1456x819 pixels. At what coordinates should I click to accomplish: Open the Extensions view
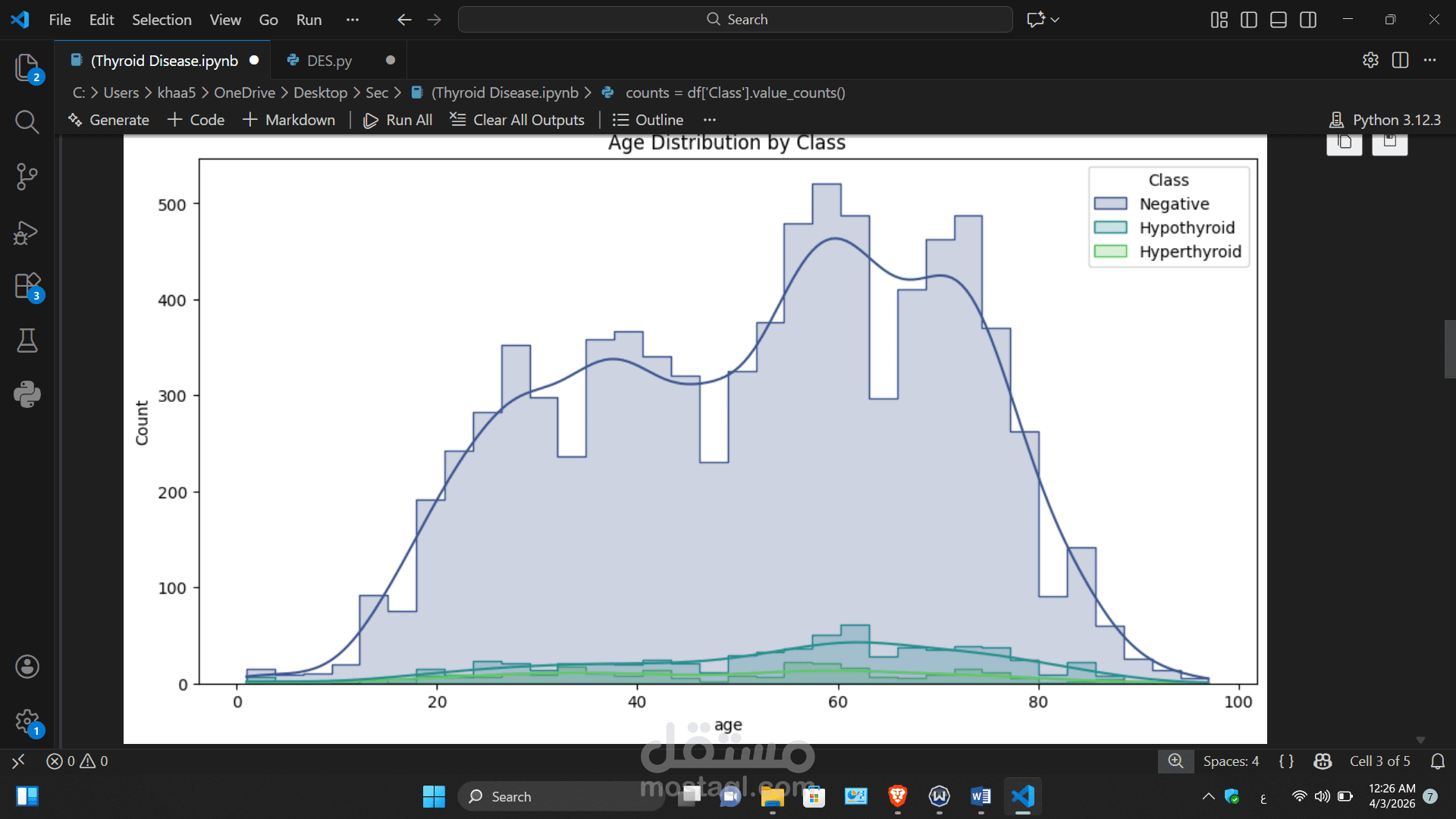(x=27, y=287)
